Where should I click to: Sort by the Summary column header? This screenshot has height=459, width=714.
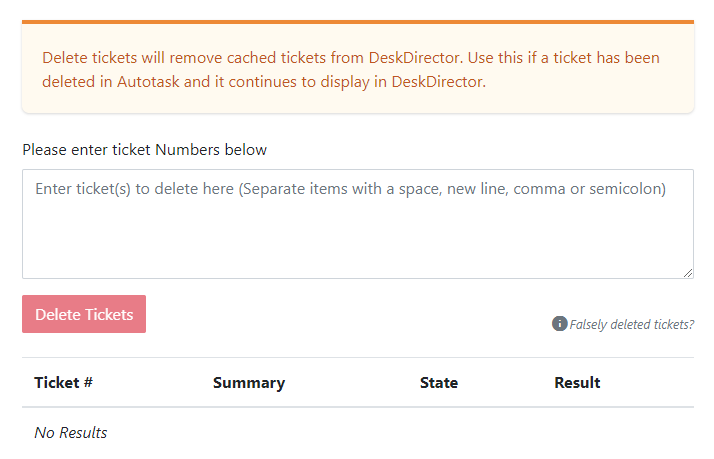click(x=249, y=383)
